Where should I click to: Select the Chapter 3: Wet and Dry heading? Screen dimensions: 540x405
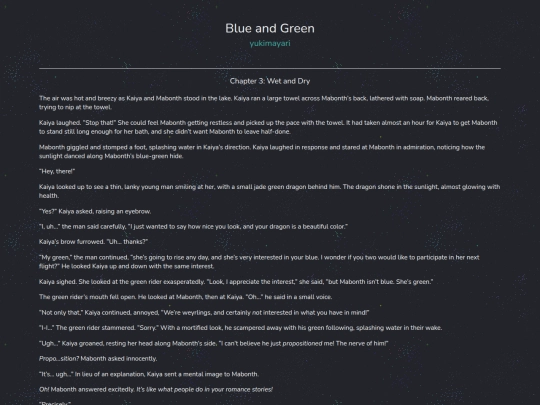[x=270, y=81]
